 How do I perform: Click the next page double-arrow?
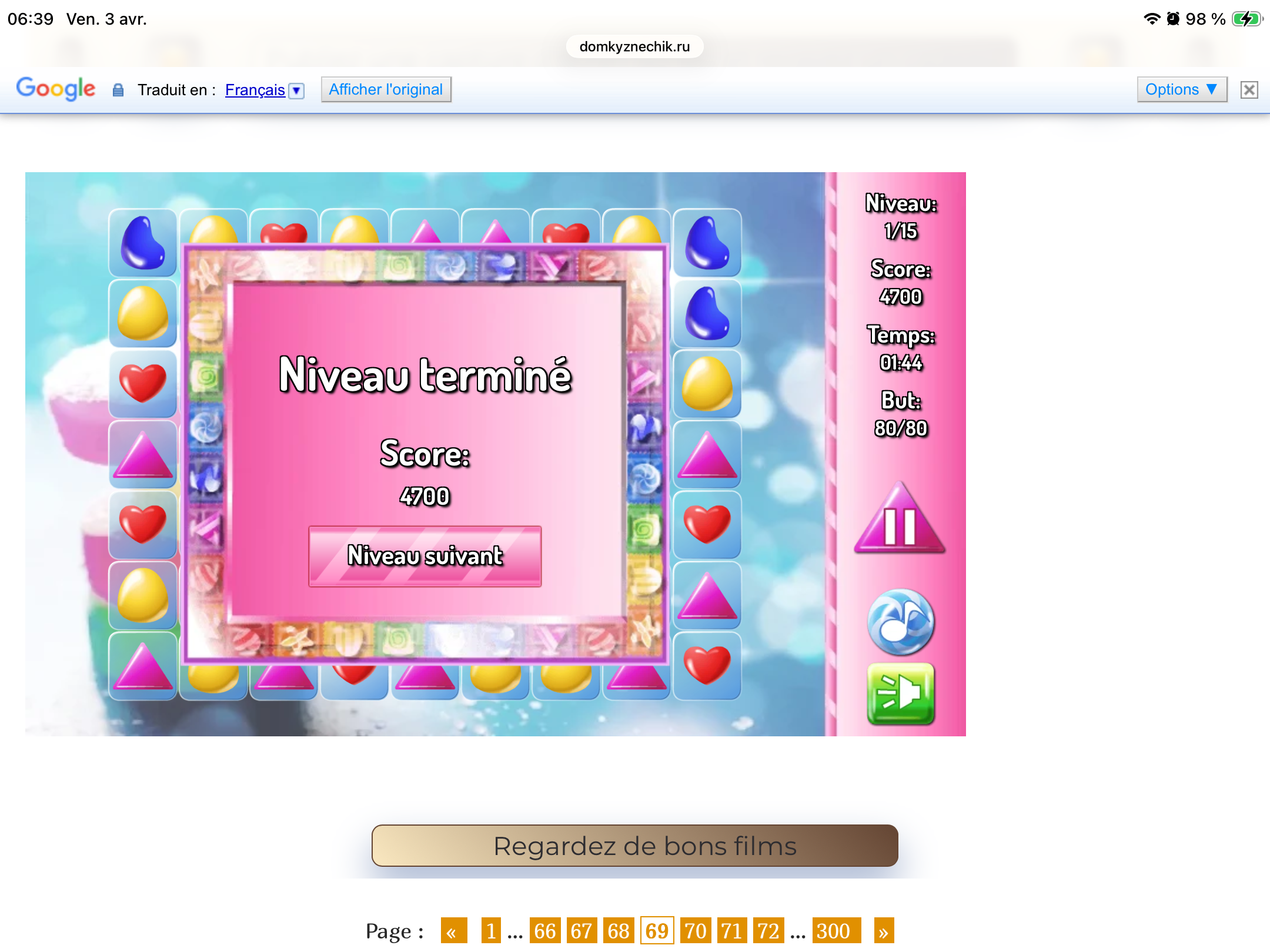(x=883, y=931)
